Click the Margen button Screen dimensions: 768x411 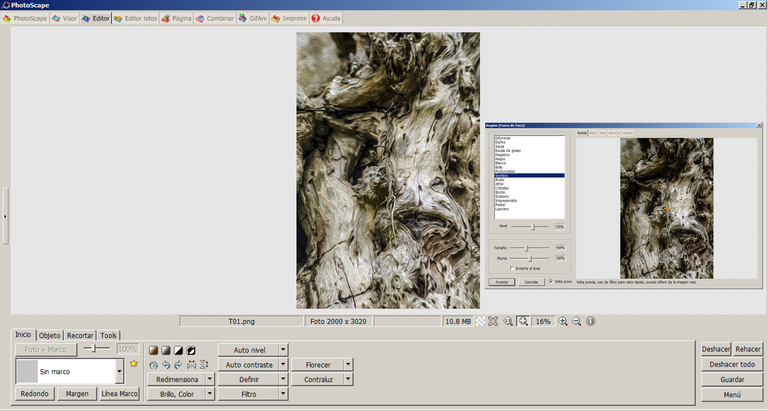[77, 393]
